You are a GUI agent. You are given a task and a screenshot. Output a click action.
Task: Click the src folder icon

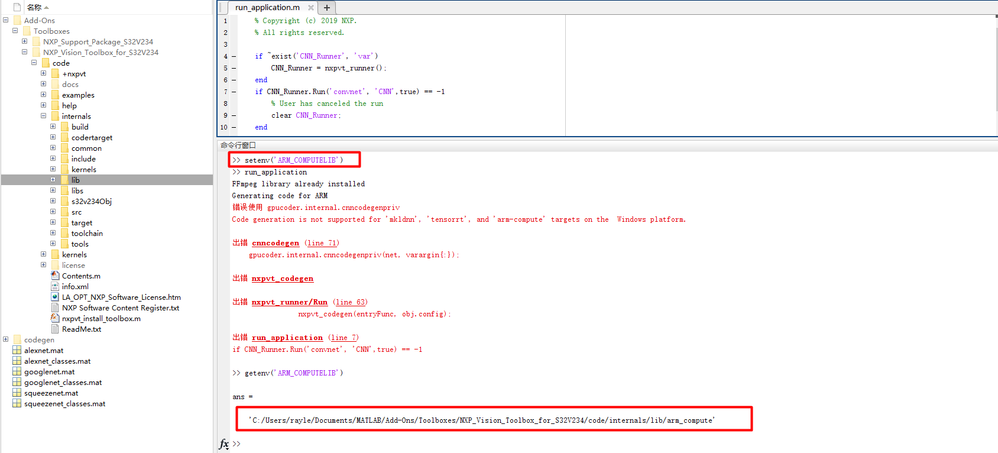coord(64,212)
